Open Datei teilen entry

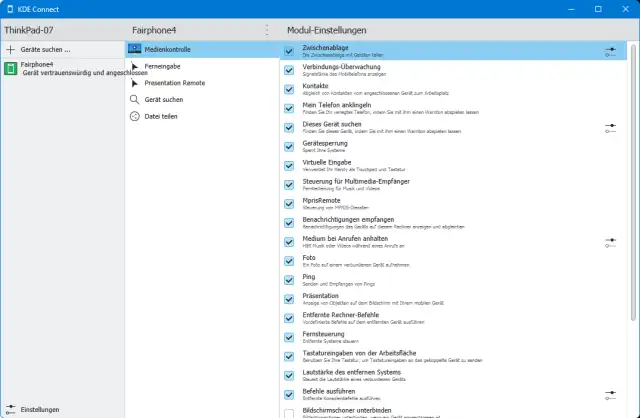pos(202,116)
